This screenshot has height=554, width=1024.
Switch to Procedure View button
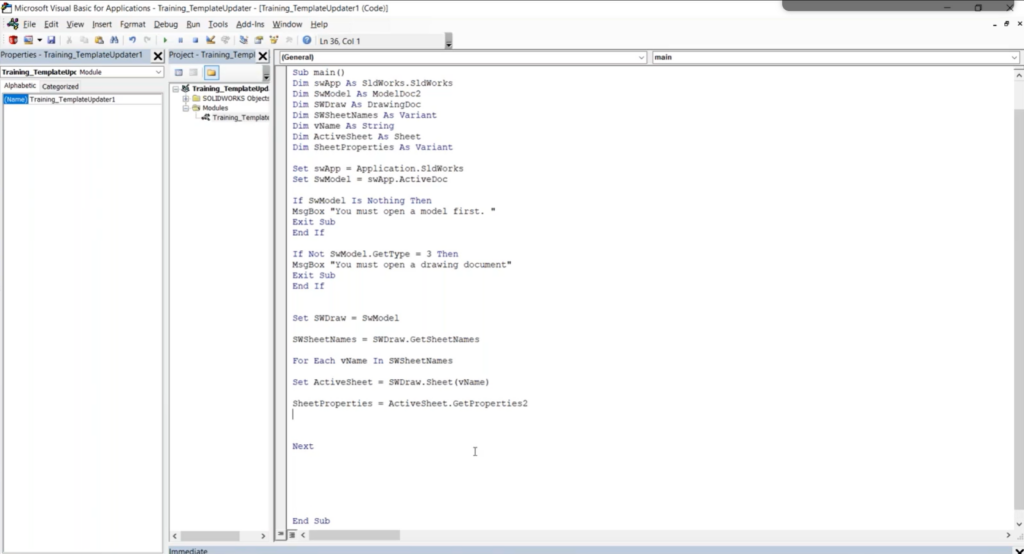pos(281,534)
